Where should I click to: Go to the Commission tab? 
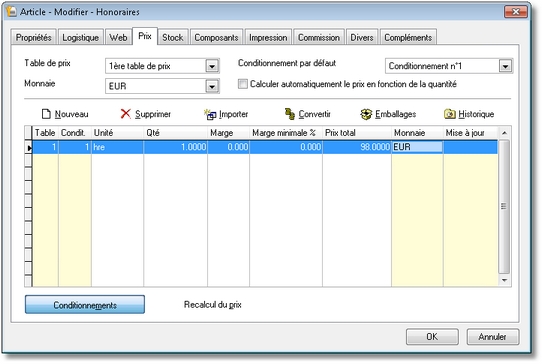tap(319, 37)
